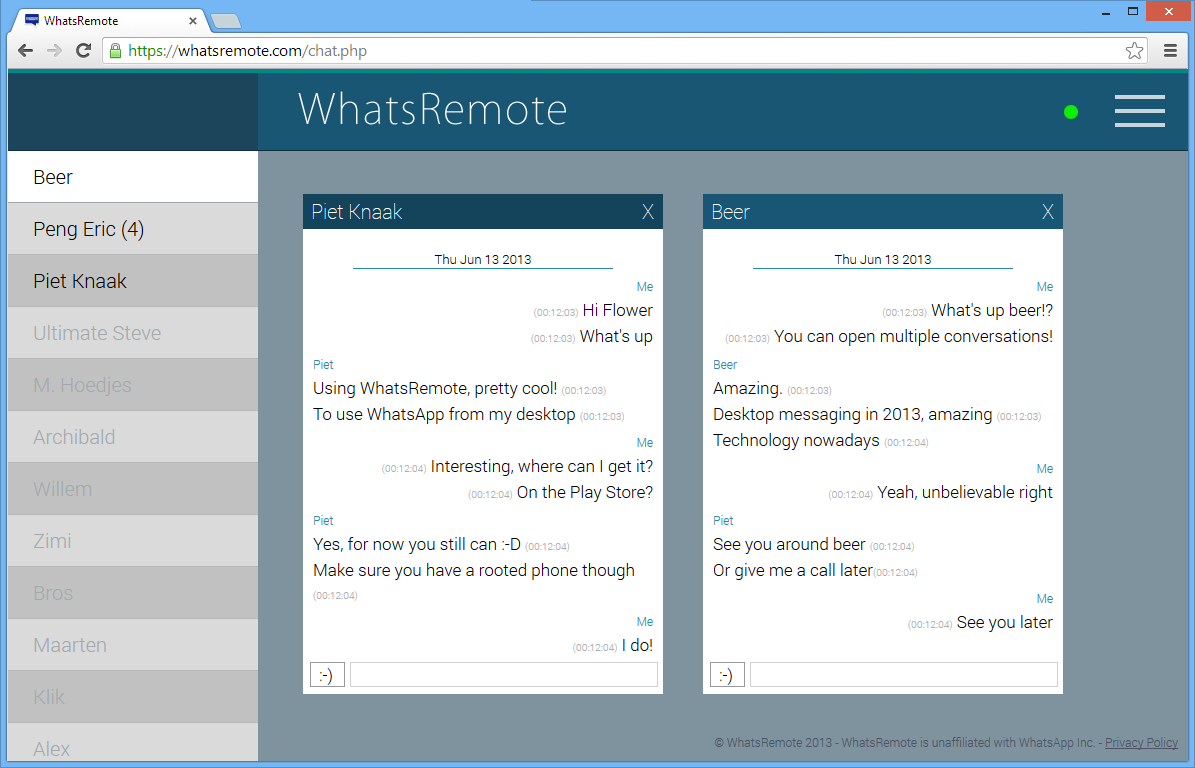Click the address bar URL field
This screenshot has height=768, width=1195.
[623, 50]
